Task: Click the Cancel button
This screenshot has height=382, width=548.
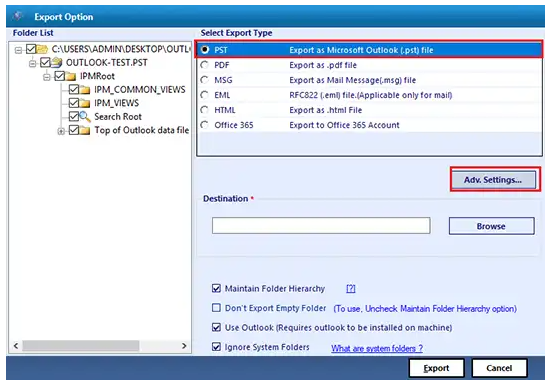Action: tap(499, 368)
